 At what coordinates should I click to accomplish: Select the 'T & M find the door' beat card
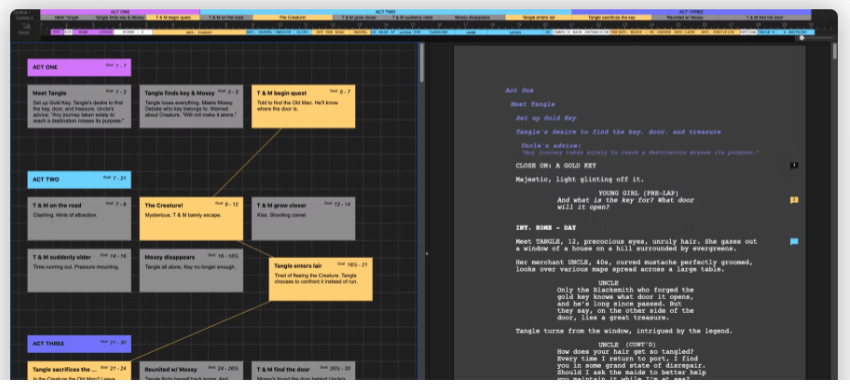coord(304,371)
